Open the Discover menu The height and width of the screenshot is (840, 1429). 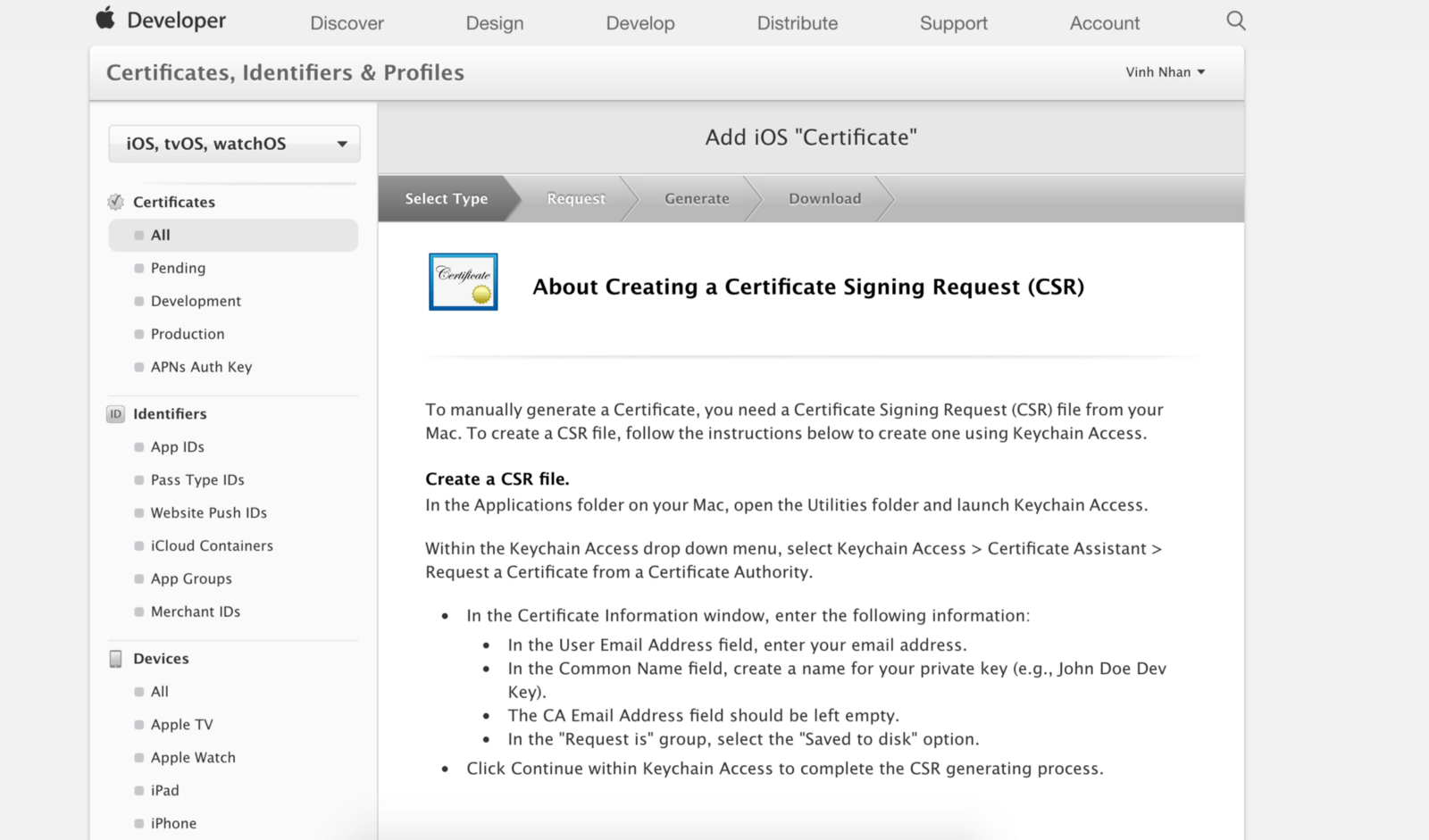(x=347, y=23)
